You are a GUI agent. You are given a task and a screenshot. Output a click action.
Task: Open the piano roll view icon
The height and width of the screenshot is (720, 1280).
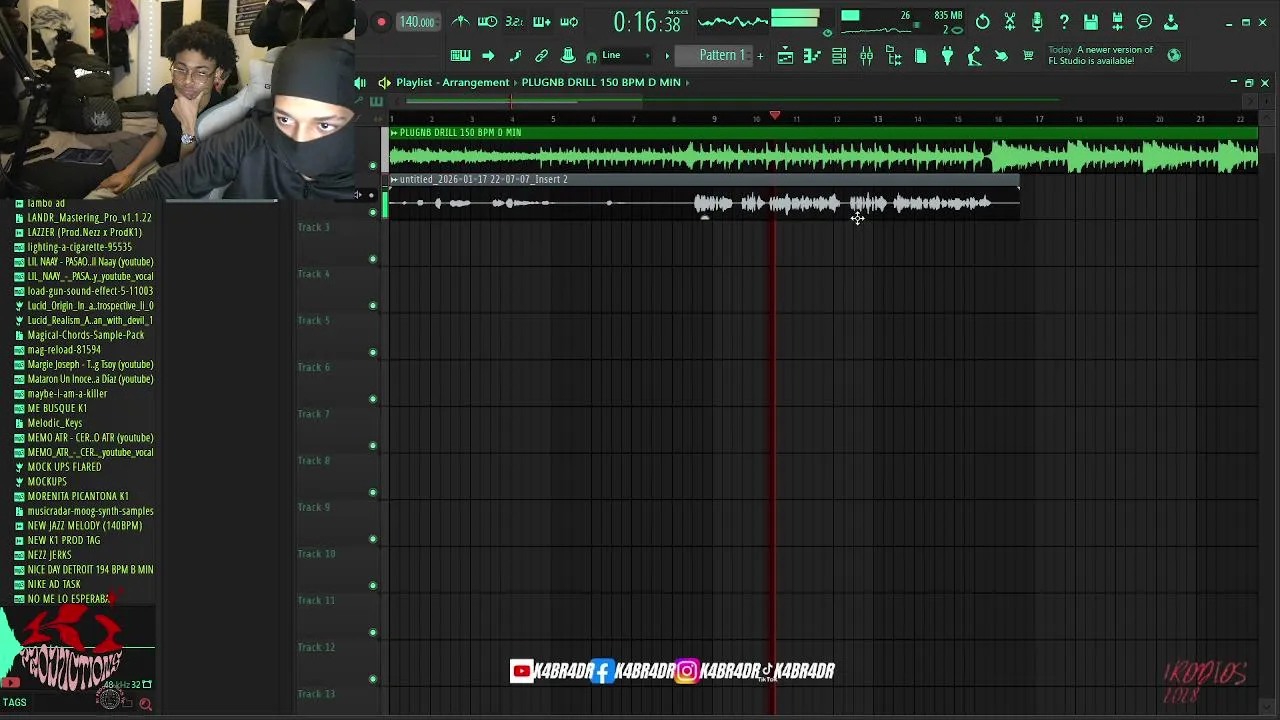pyautogui.click(x=812, y=56)
